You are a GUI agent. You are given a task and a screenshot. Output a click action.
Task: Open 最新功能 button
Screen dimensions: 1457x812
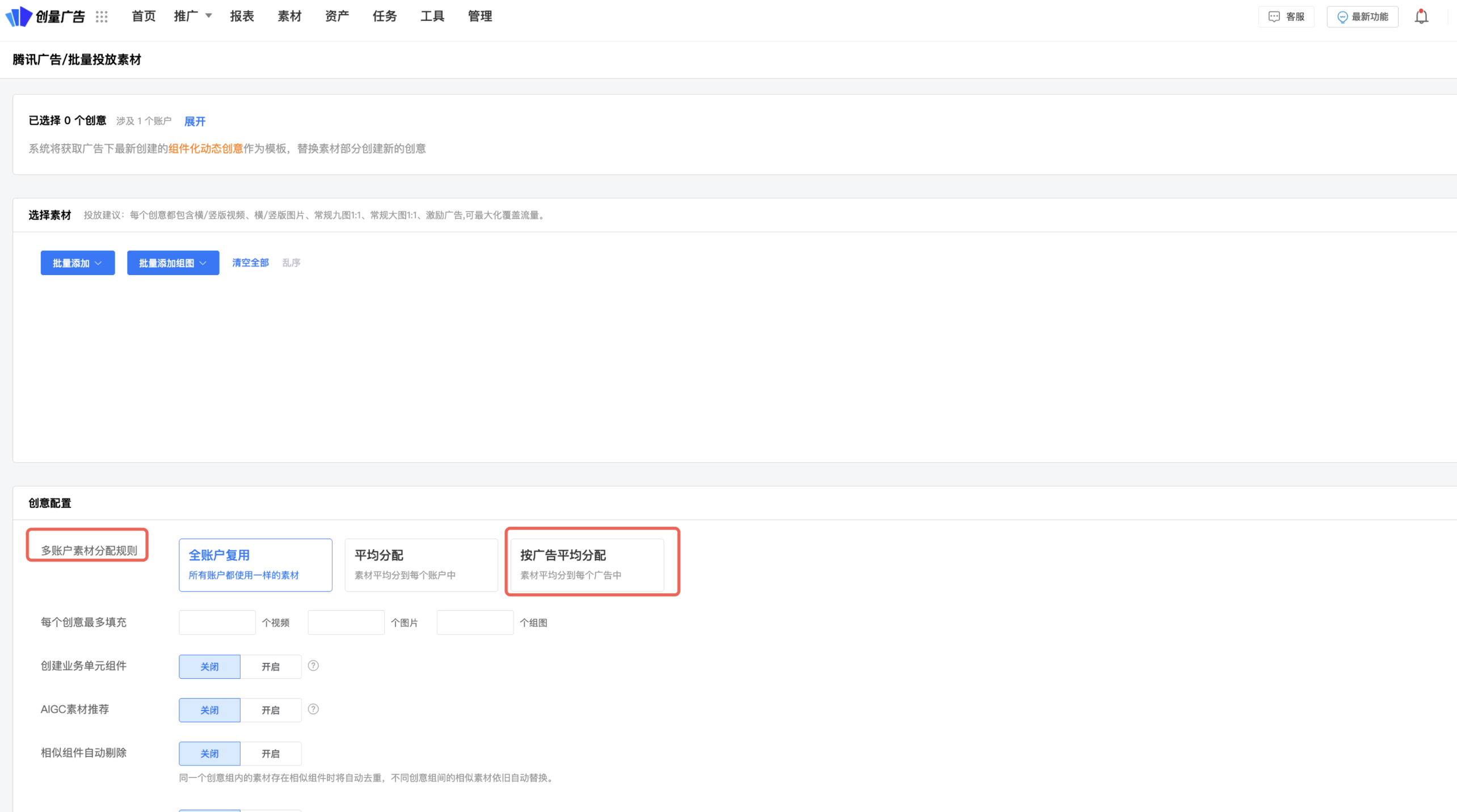point(1362,16)
